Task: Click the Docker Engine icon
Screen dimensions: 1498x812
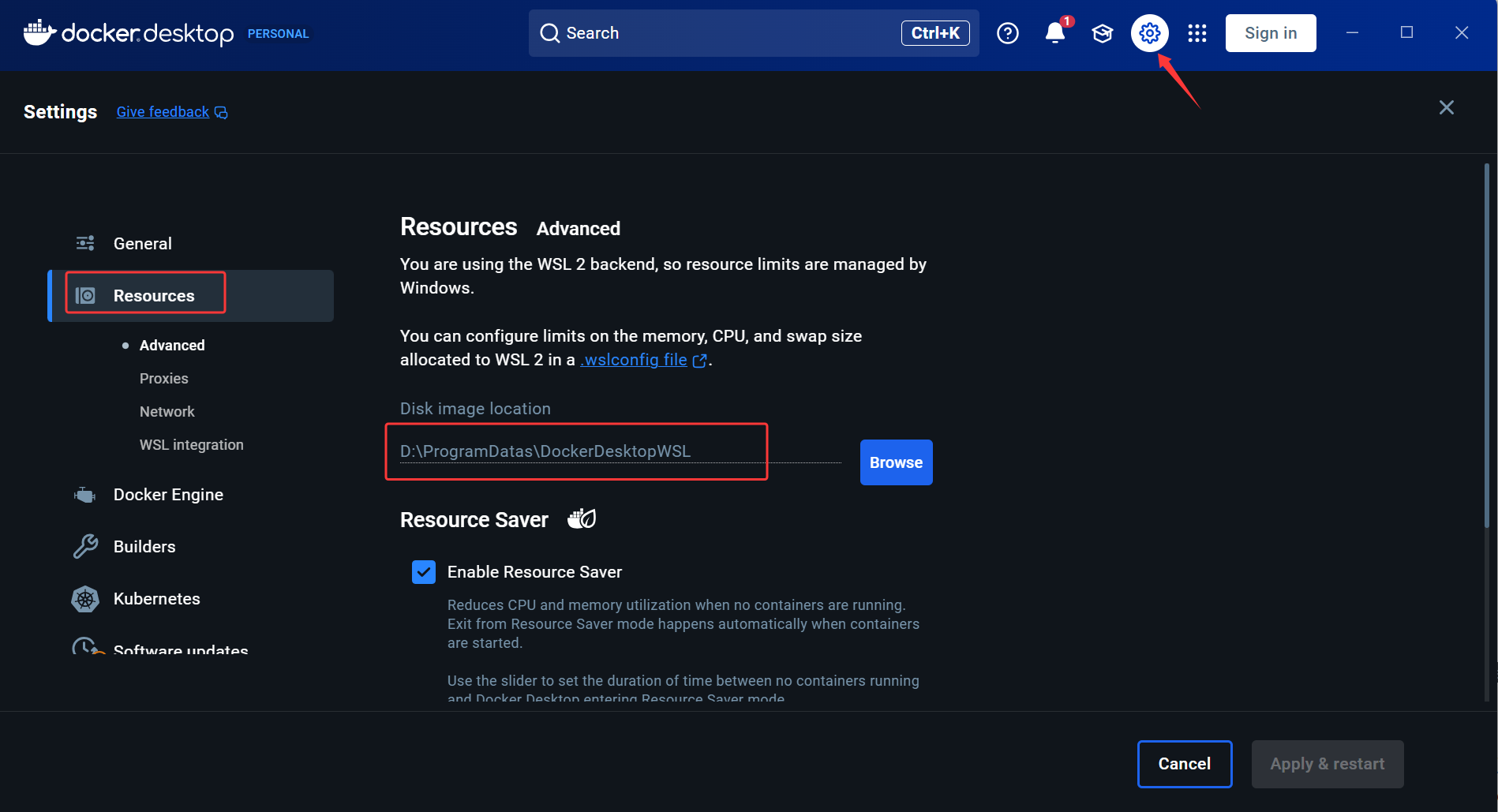Action: coord(85,495)
